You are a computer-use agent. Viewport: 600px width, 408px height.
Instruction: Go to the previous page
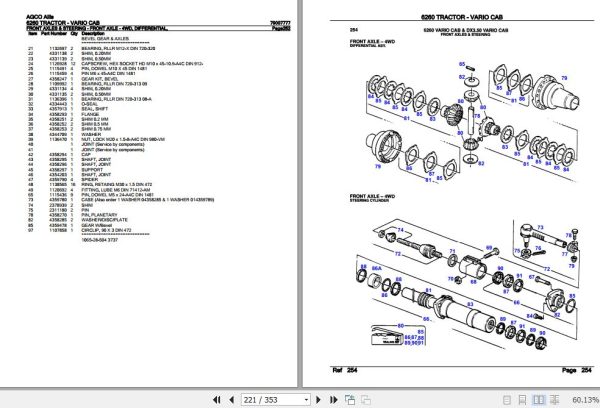231,400
